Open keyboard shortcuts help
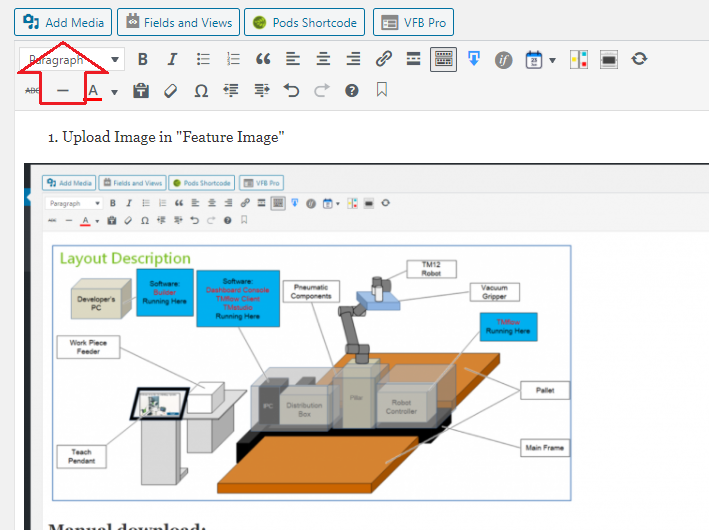The image size is (709, 530). [351, 91]
